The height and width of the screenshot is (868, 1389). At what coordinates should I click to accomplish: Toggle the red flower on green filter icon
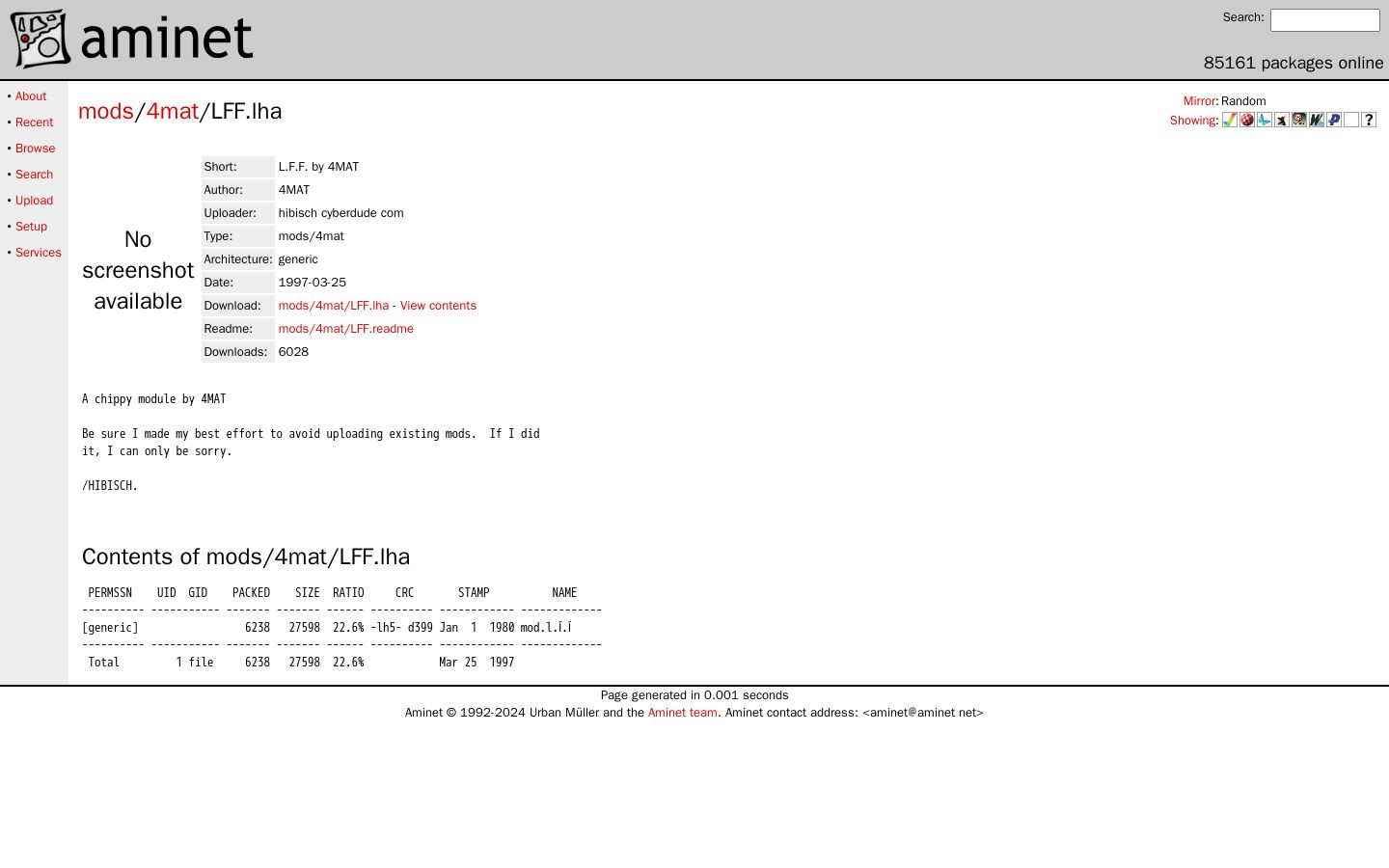click(1299, 120)
